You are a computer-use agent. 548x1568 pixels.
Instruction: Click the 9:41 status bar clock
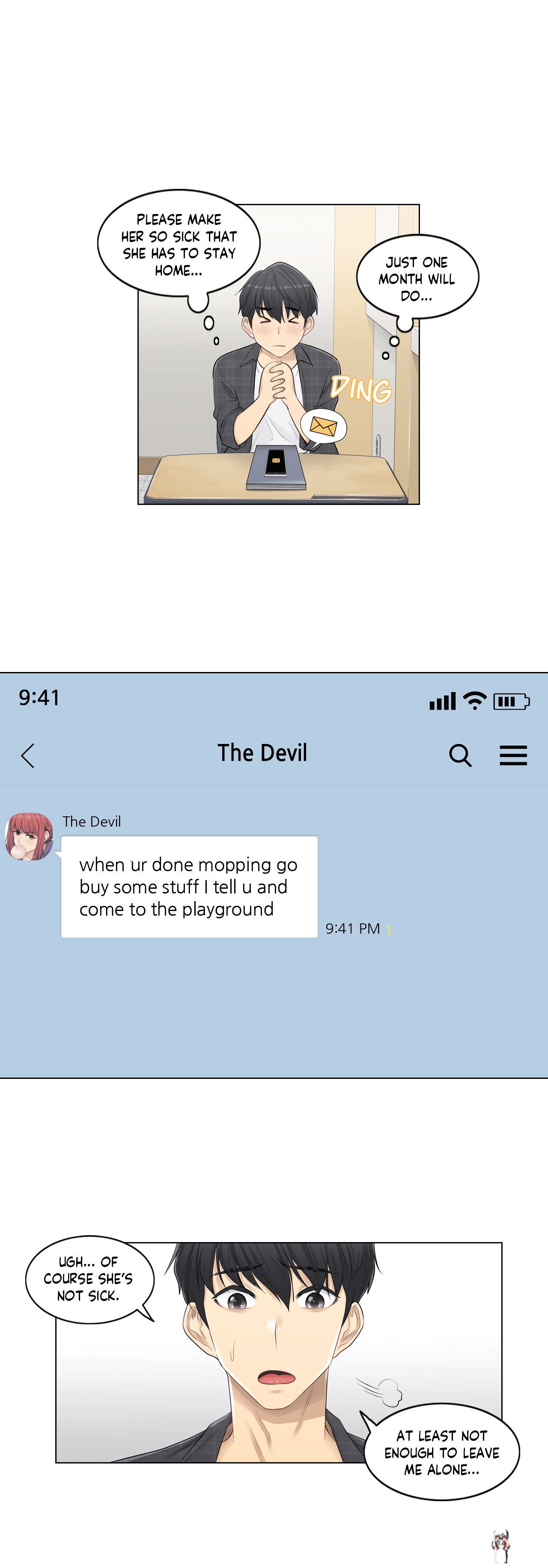coord(39,698)
